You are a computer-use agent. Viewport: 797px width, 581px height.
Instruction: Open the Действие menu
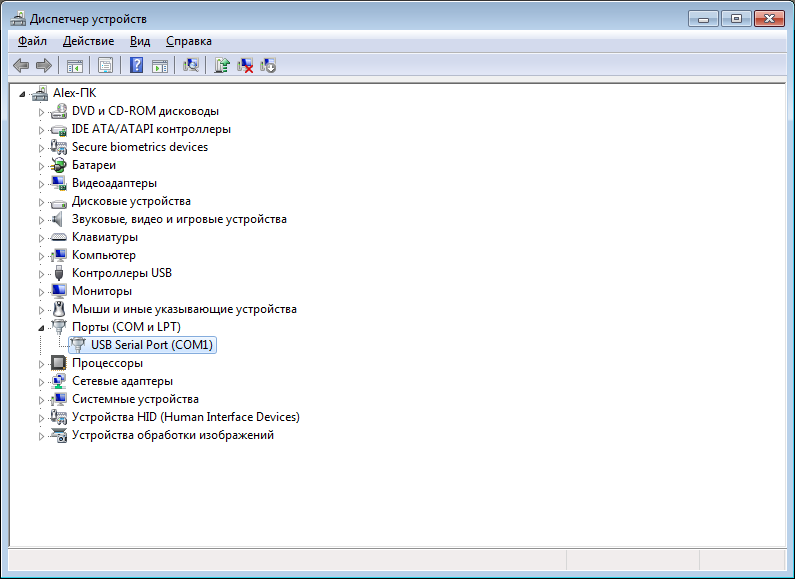(88, 41)
